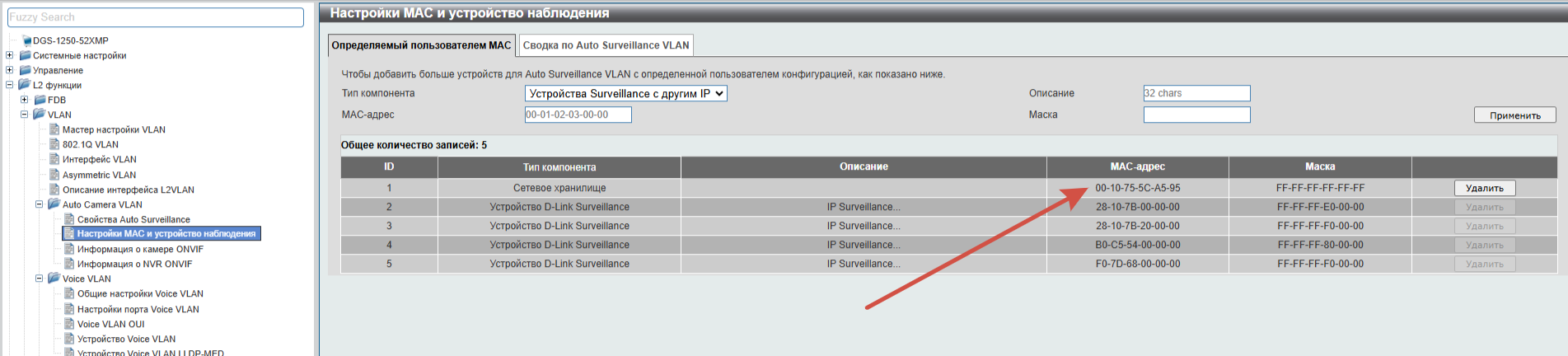The height and width of the screenshot is (356, 1568).
Task: Click the FDB folder icon
Action: coord(40,100)
